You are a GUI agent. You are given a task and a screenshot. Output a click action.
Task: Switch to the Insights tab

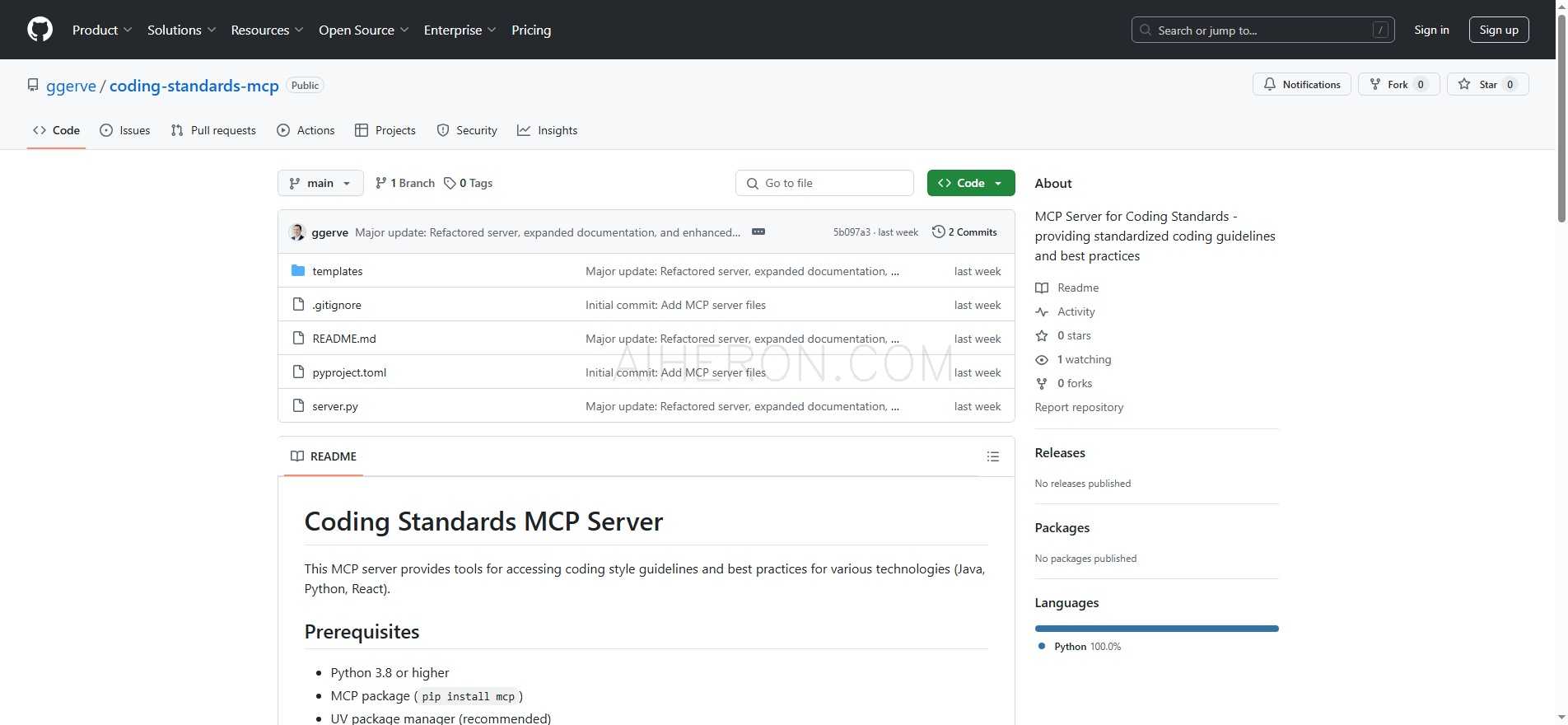click(x=548, y=130)
